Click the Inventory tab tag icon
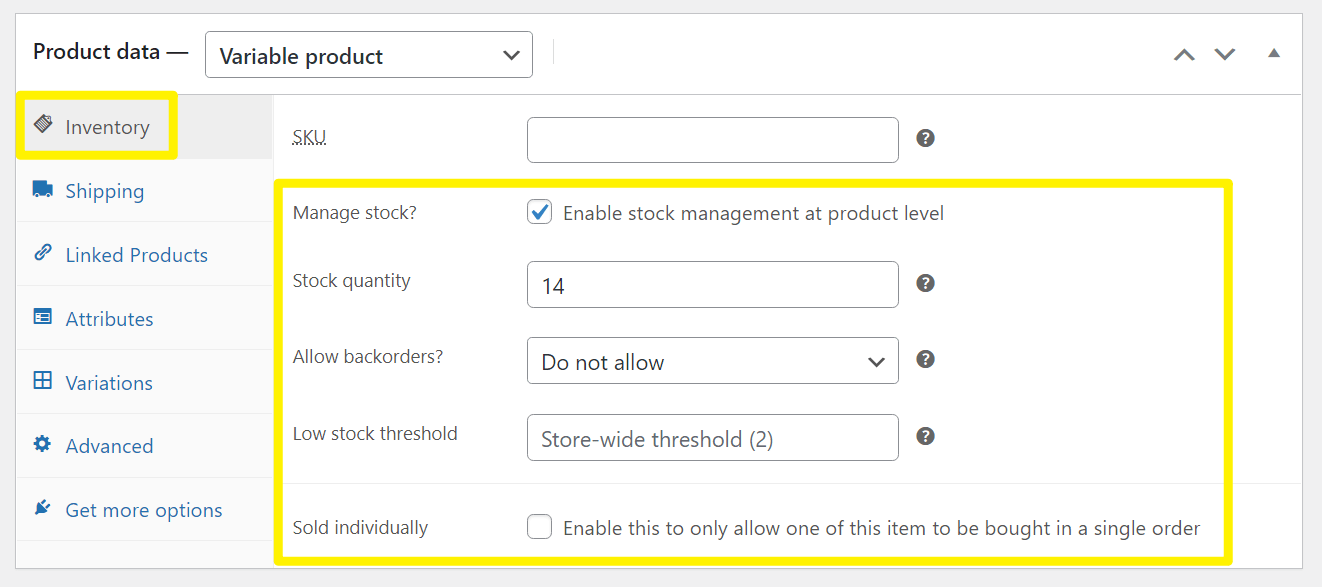 click(x=43, y=124)
